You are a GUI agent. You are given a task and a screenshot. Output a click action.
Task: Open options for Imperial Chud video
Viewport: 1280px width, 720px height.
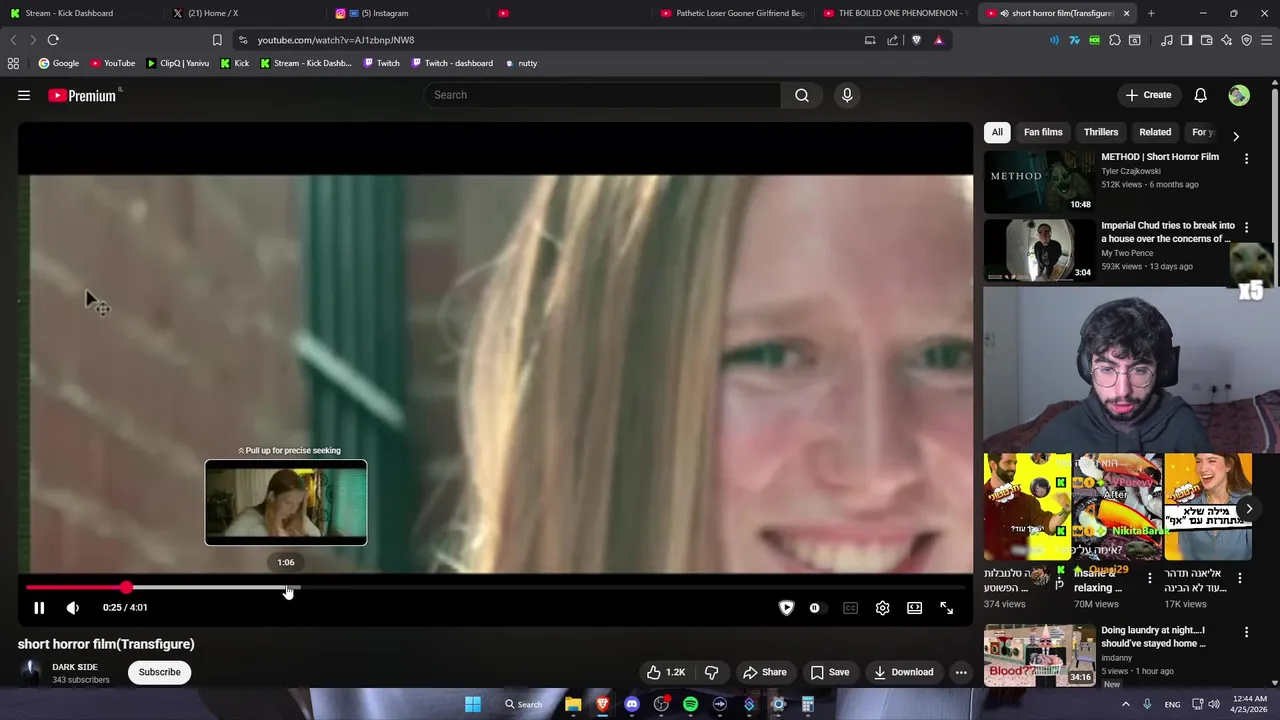tap(1246, 227)
